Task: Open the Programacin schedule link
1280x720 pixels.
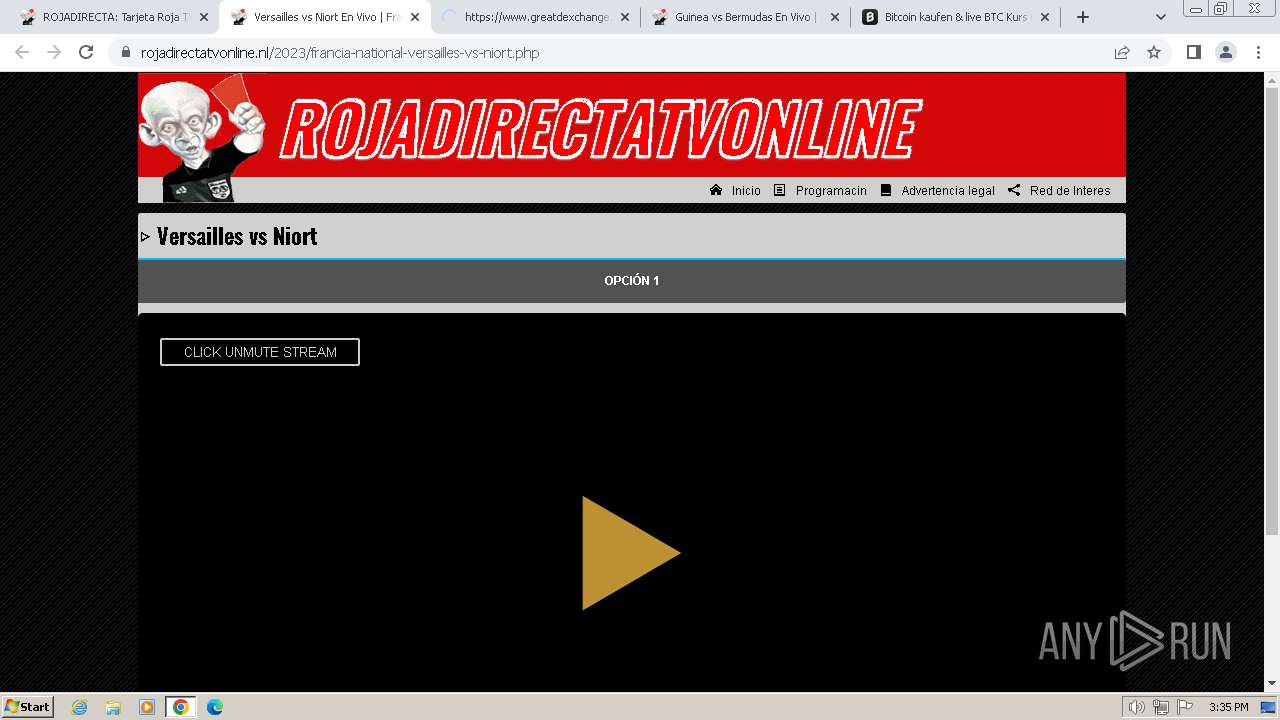Action: [831, 191]
